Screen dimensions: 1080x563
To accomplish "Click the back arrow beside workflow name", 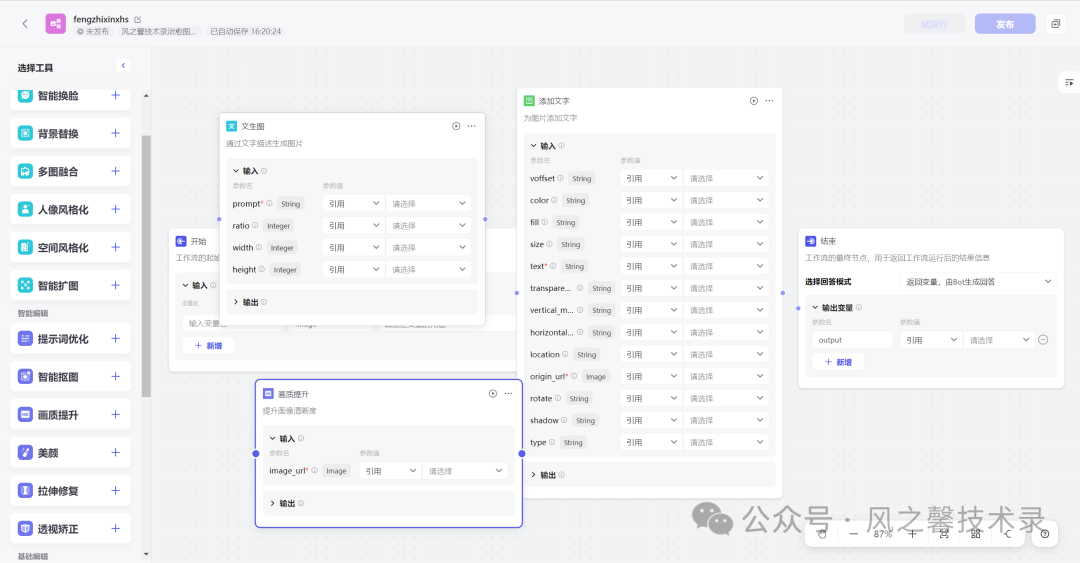I will point(25,24).
